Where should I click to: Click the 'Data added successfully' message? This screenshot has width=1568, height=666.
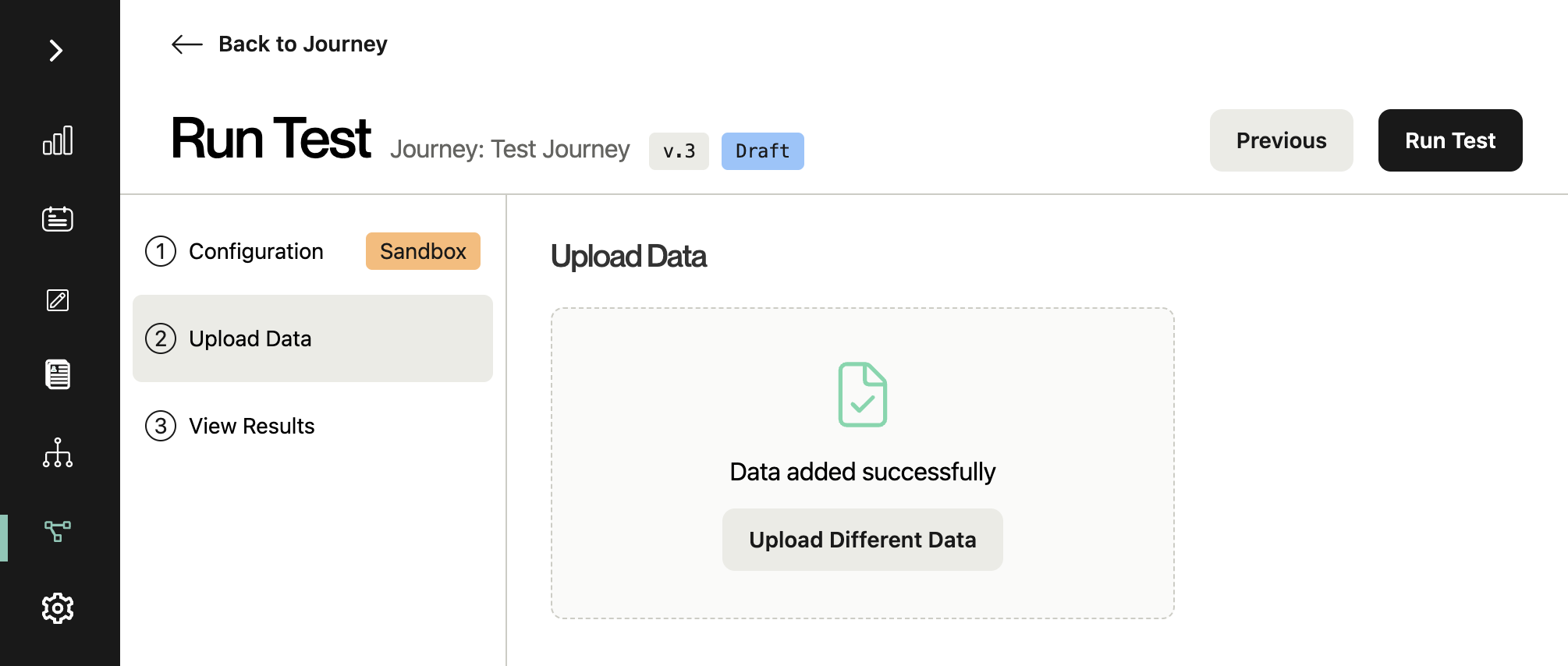pyautogui.click(x=863, y=472)
